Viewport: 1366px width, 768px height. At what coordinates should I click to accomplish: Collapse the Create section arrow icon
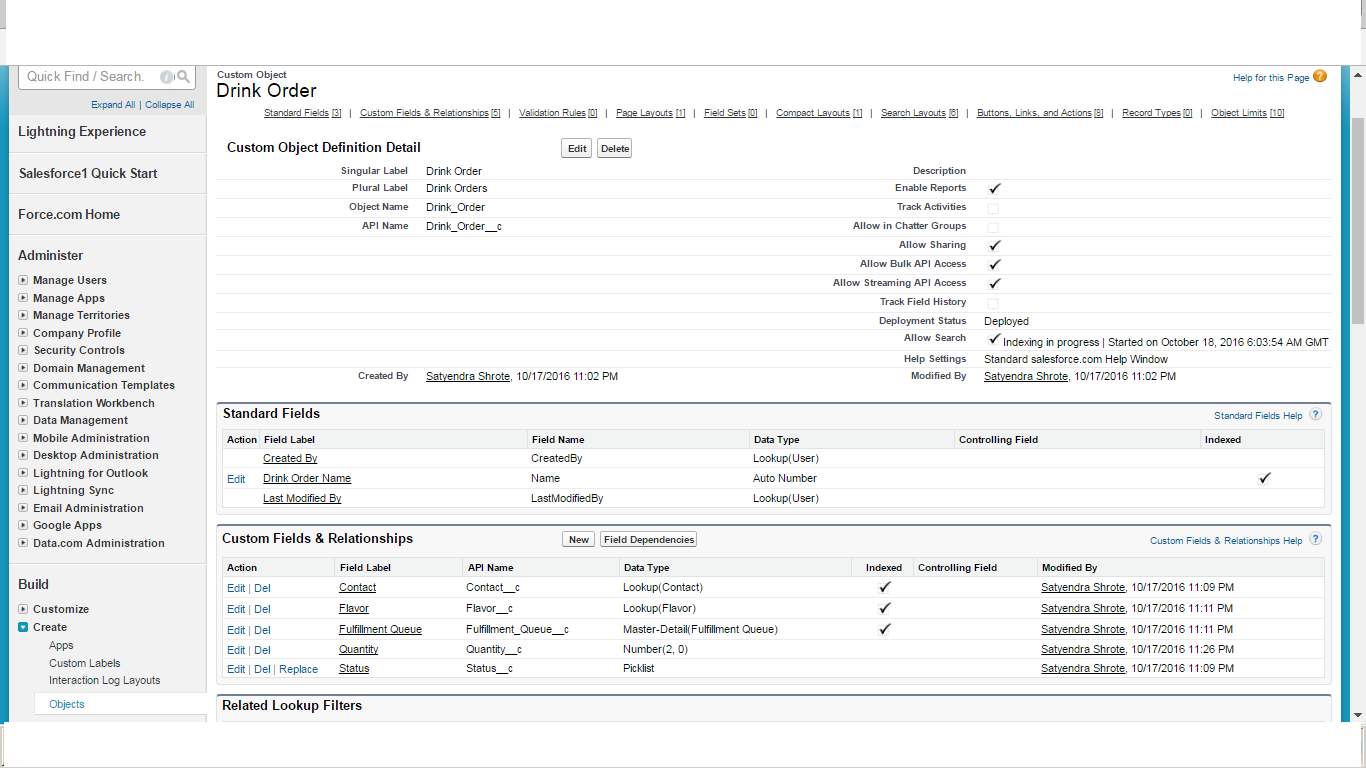click(x=23, y=628)
